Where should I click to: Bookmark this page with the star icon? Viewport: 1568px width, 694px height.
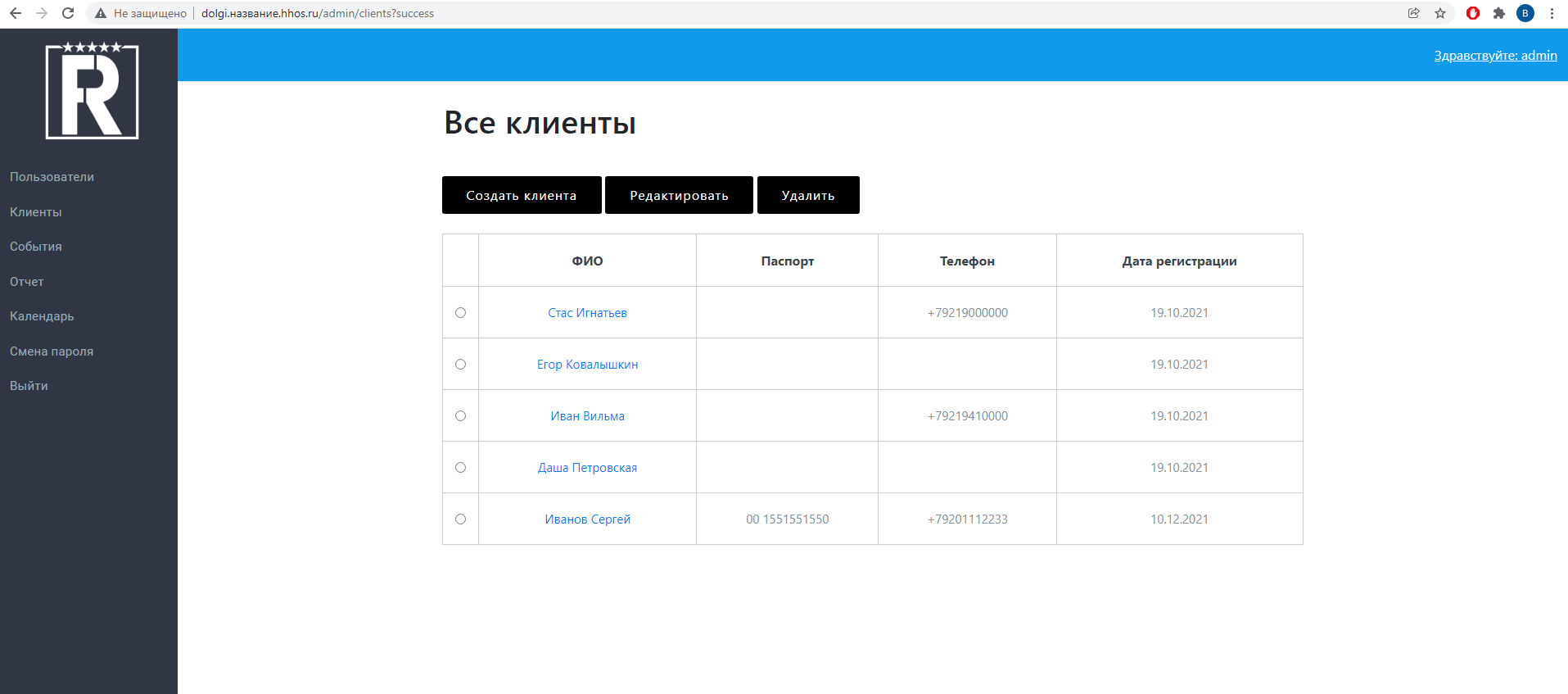(1440, 13)
